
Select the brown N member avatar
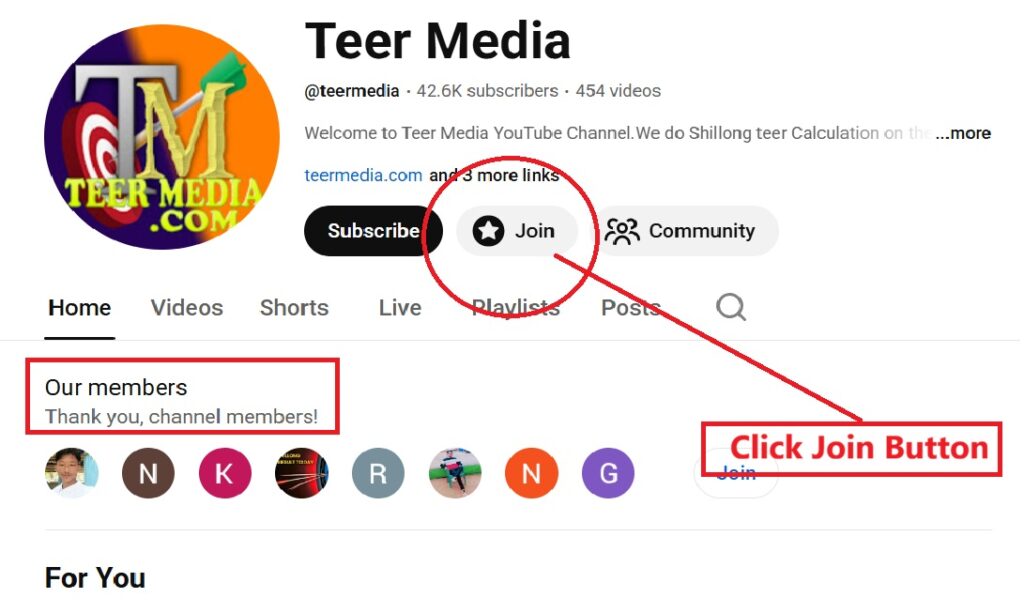point(148,473)
